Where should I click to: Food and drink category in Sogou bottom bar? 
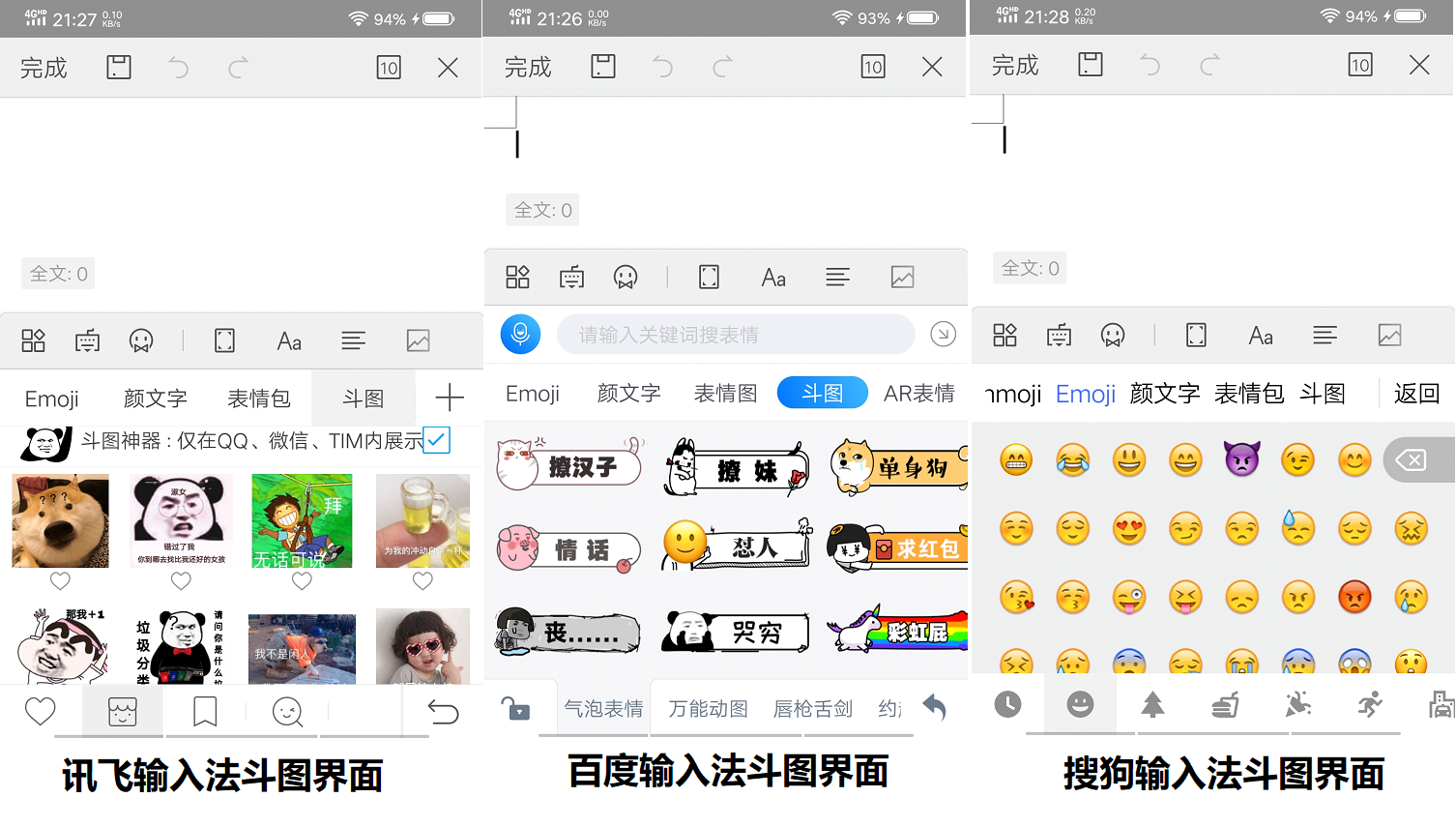click(1225, 705)
